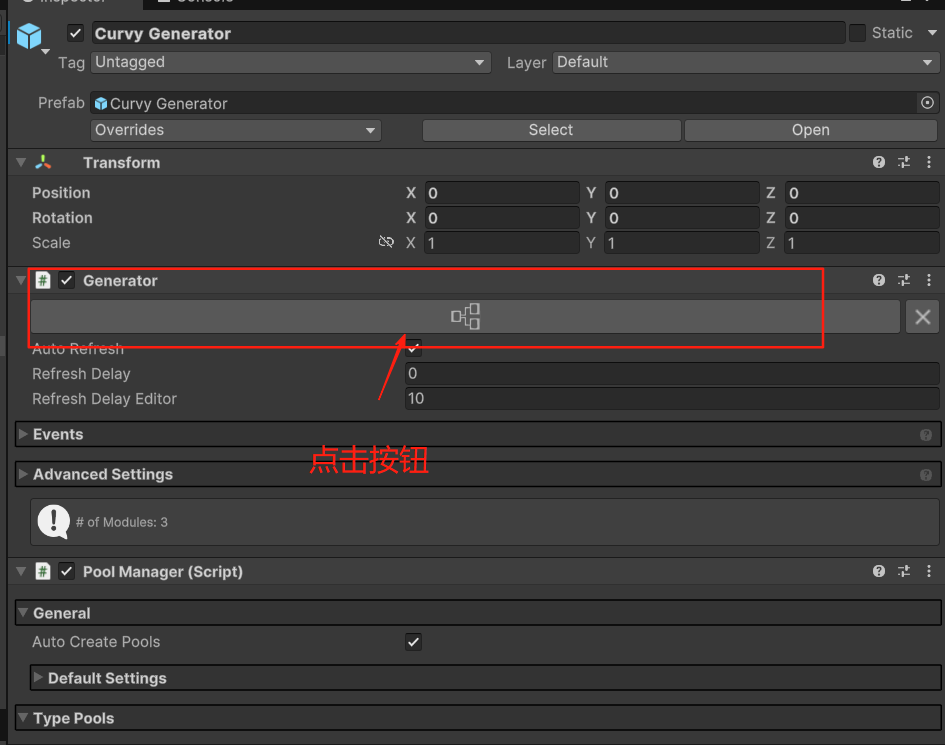Open Generator preset selector icon
This screenshot has width=945, height=745.
coord(904,280)
